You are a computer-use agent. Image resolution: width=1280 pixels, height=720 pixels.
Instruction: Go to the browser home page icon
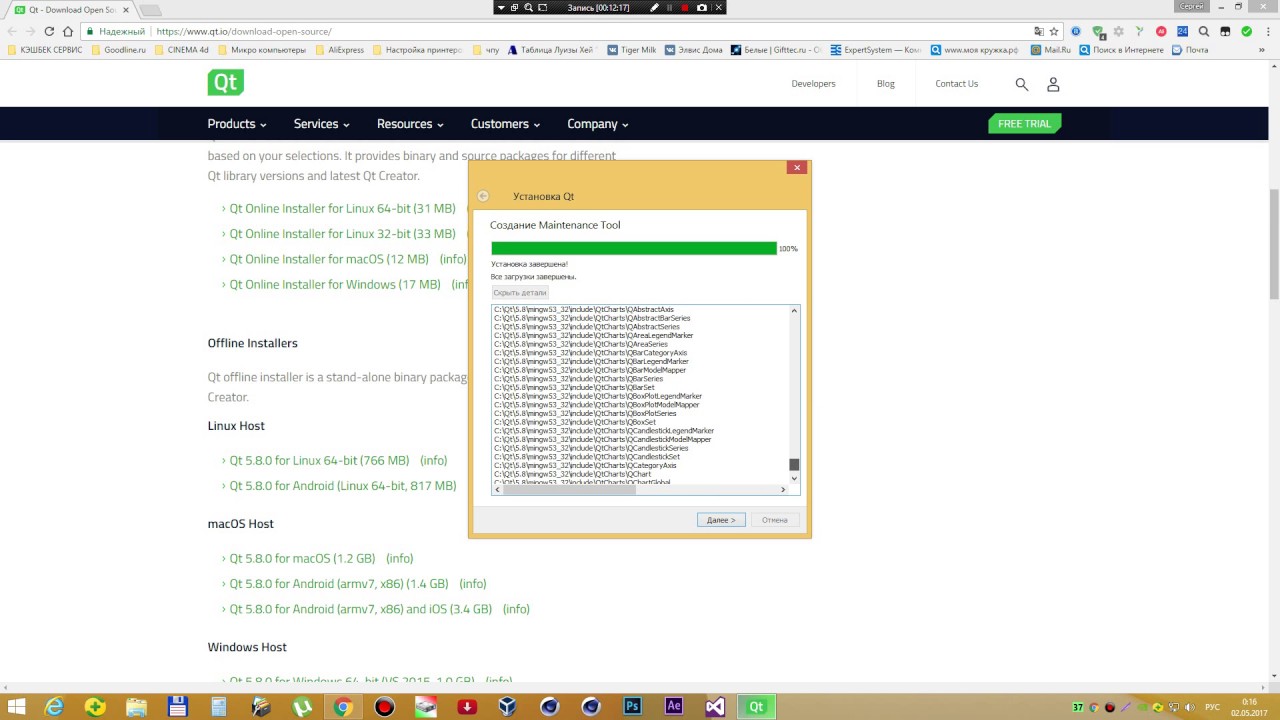[68, 31]
